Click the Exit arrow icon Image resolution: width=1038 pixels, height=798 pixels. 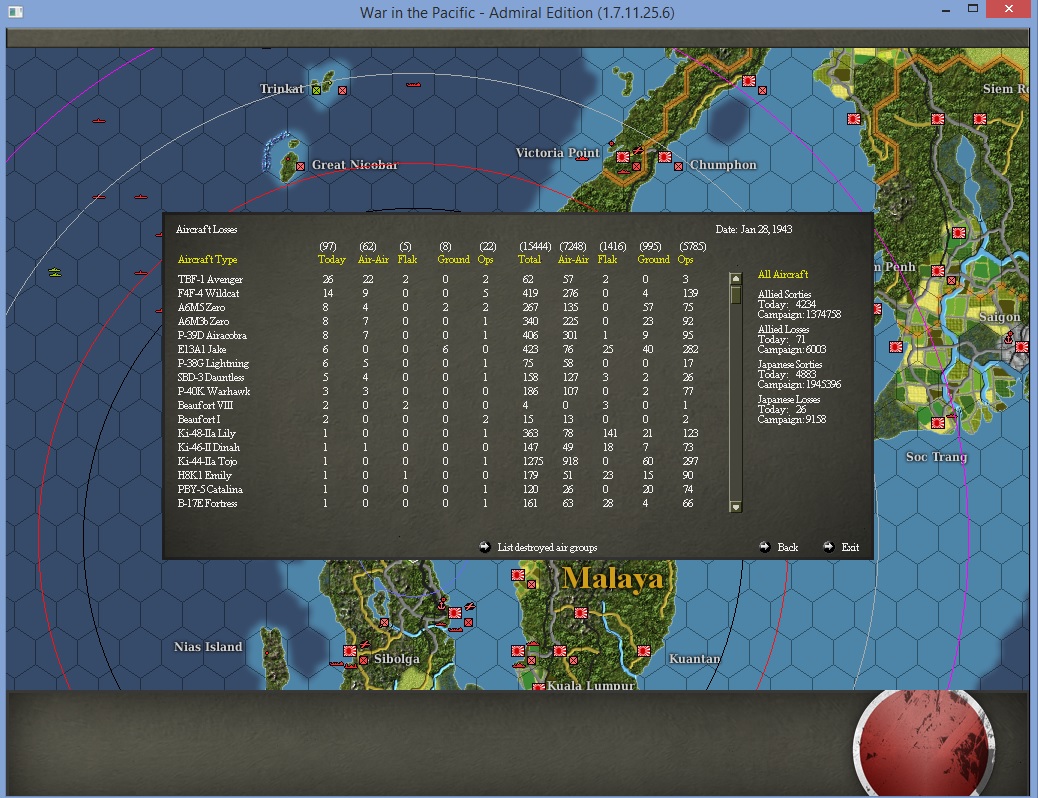829,547
